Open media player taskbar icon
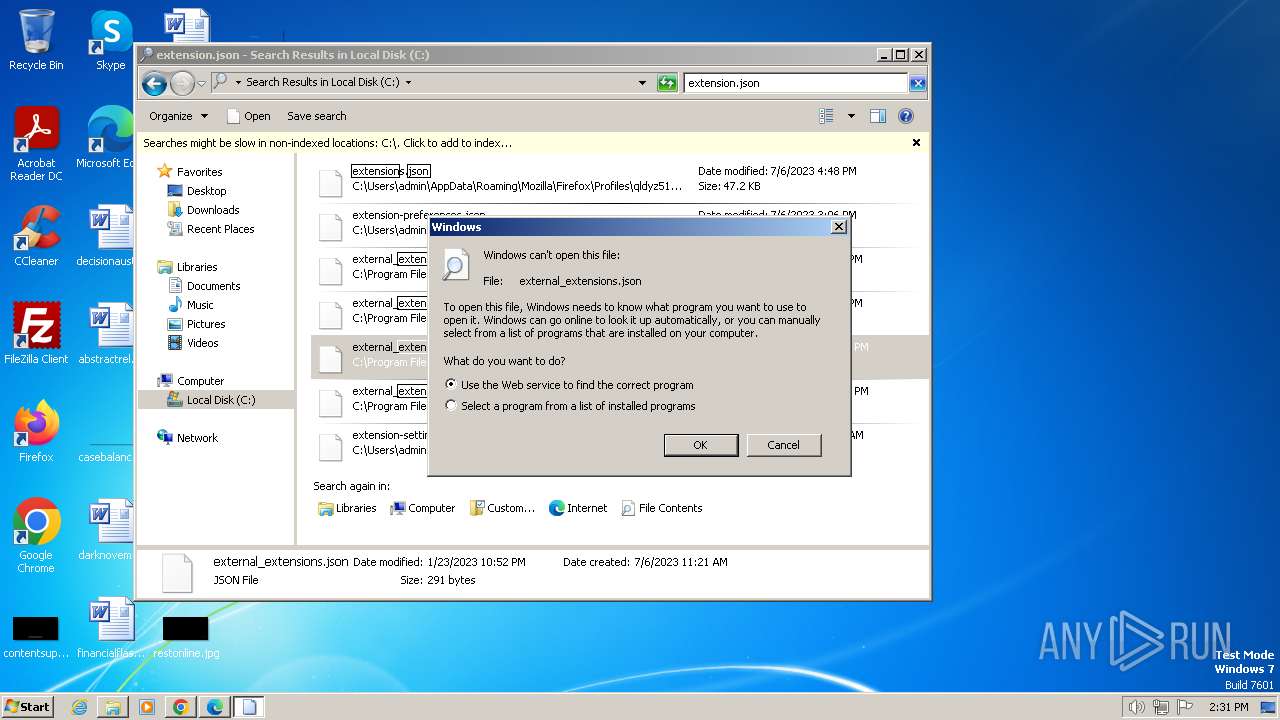The width and height of the screenshot is (1280, 720). tap(147, 707)
